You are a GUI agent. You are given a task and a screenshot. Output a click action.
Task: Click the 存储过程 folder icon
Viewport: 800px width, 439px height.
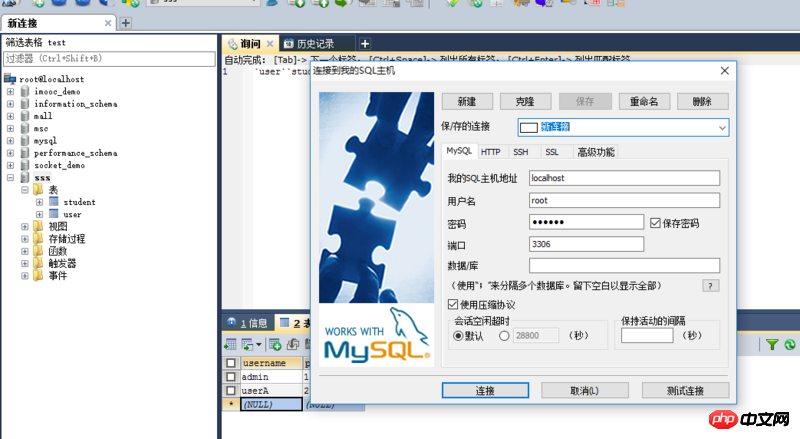38,238
